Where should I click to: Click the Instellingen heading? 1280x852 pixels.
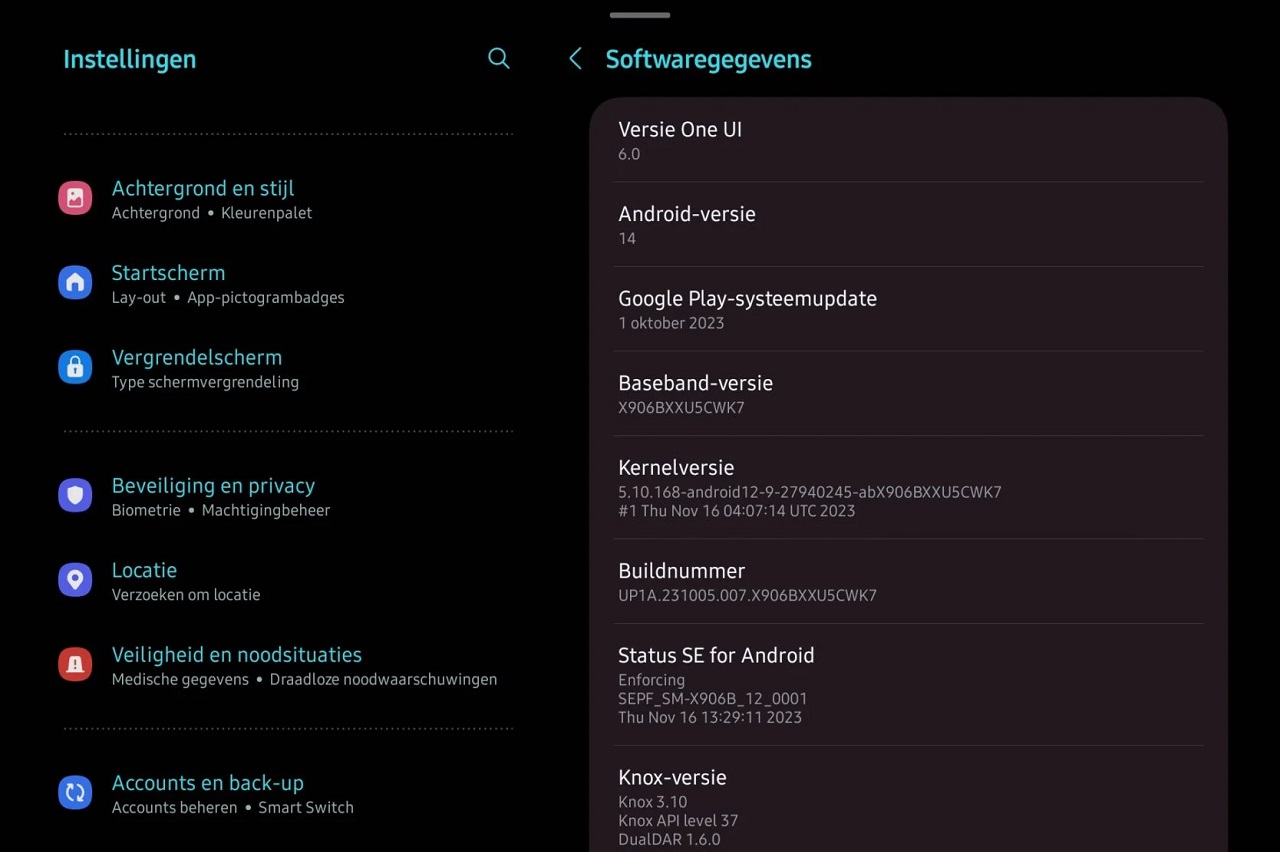[129, 59]
